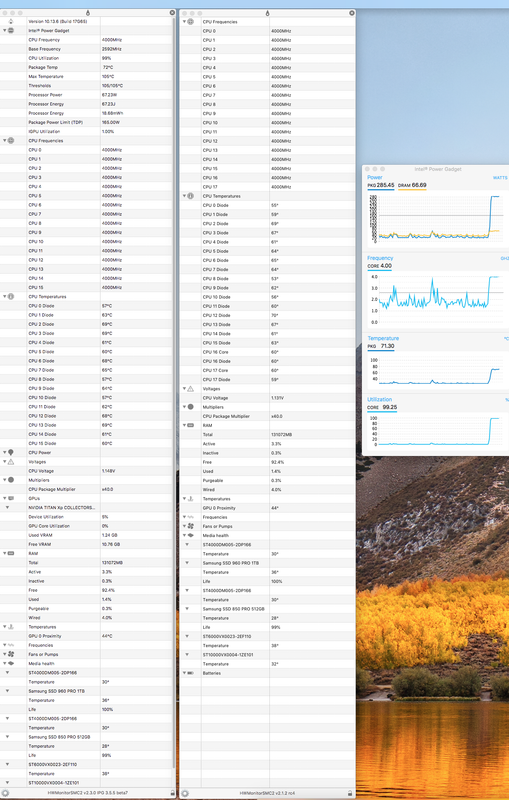Click Media health disk icon in right window
The width and height of the screenshot is (509, 800).
coord(190,535)
